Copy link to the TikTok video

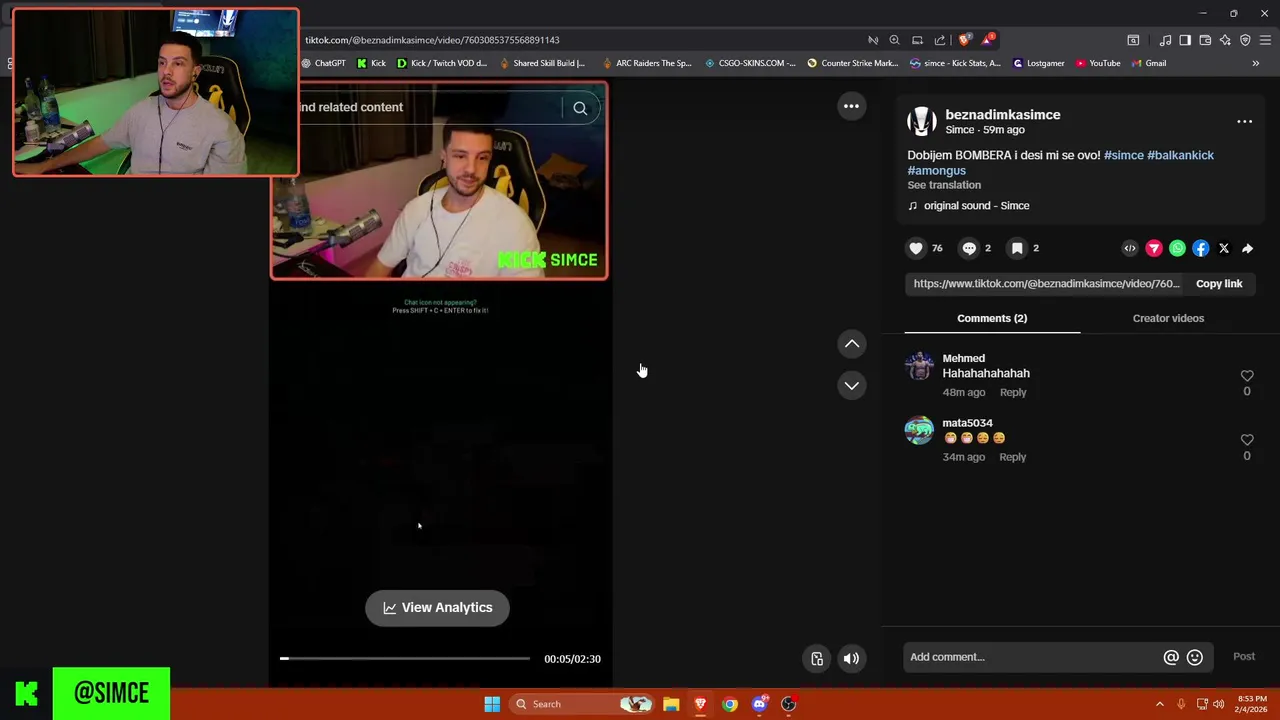[1219, 284]
